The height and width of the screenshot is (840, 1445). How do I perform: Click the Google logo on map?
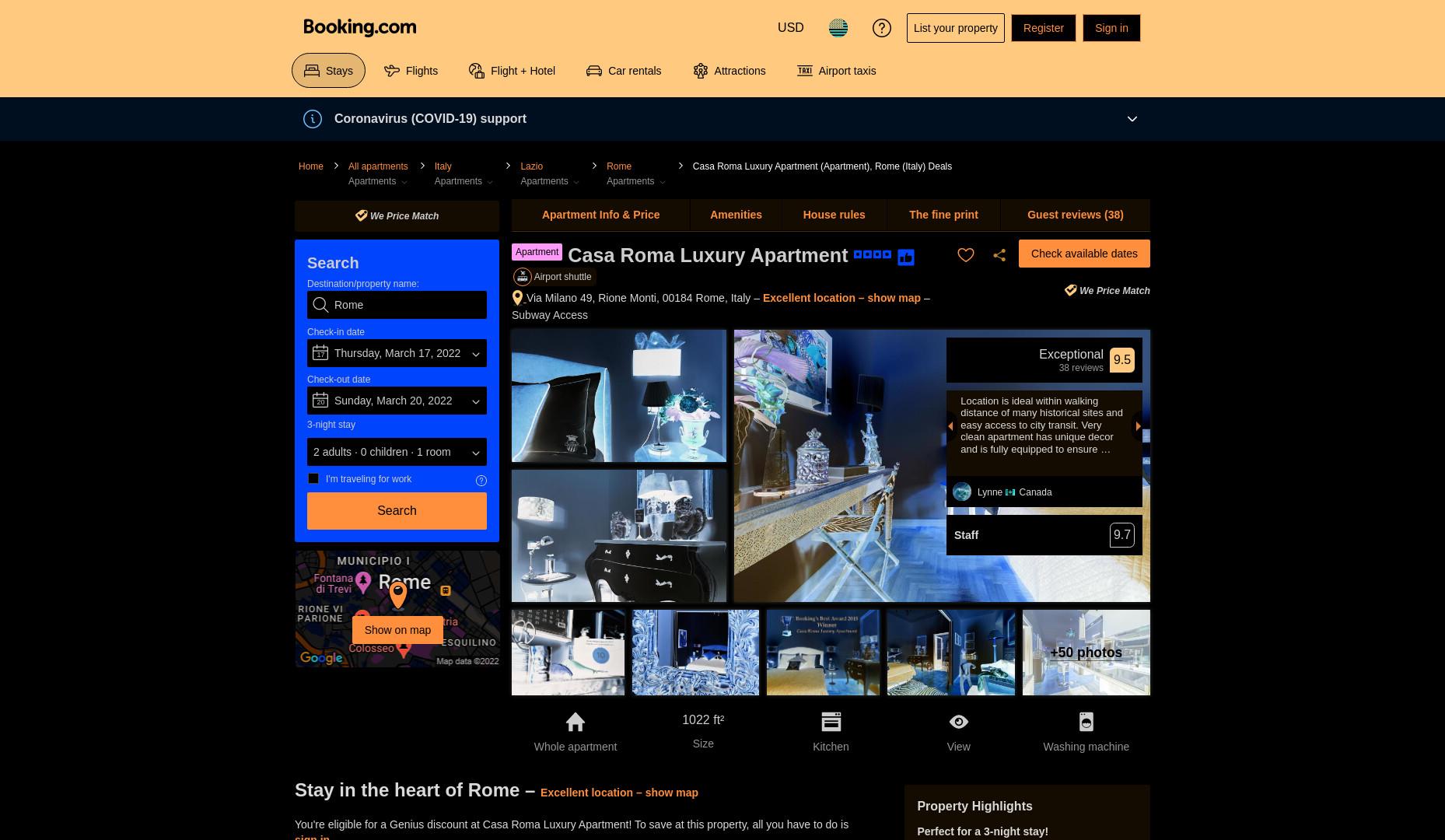pyautogui.click(x=321, y=658)
